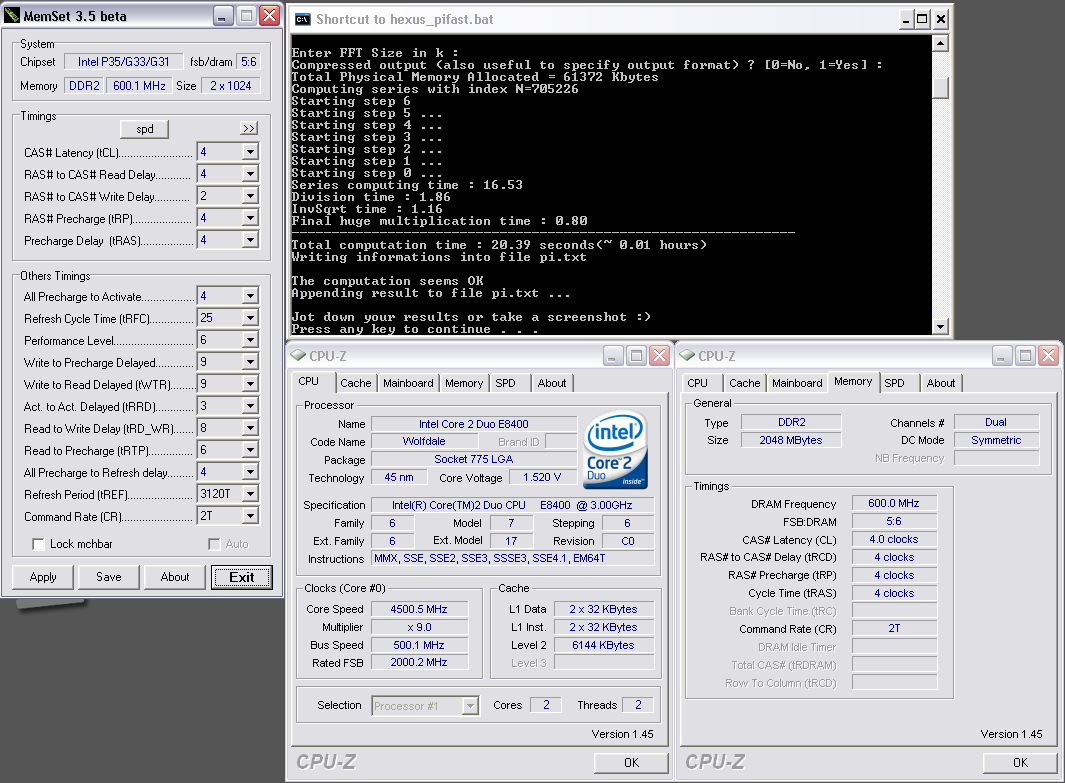
Task: Click the CPU-Z icon in CPU window title
Action: pyautogui.click(x=298, y=355)
